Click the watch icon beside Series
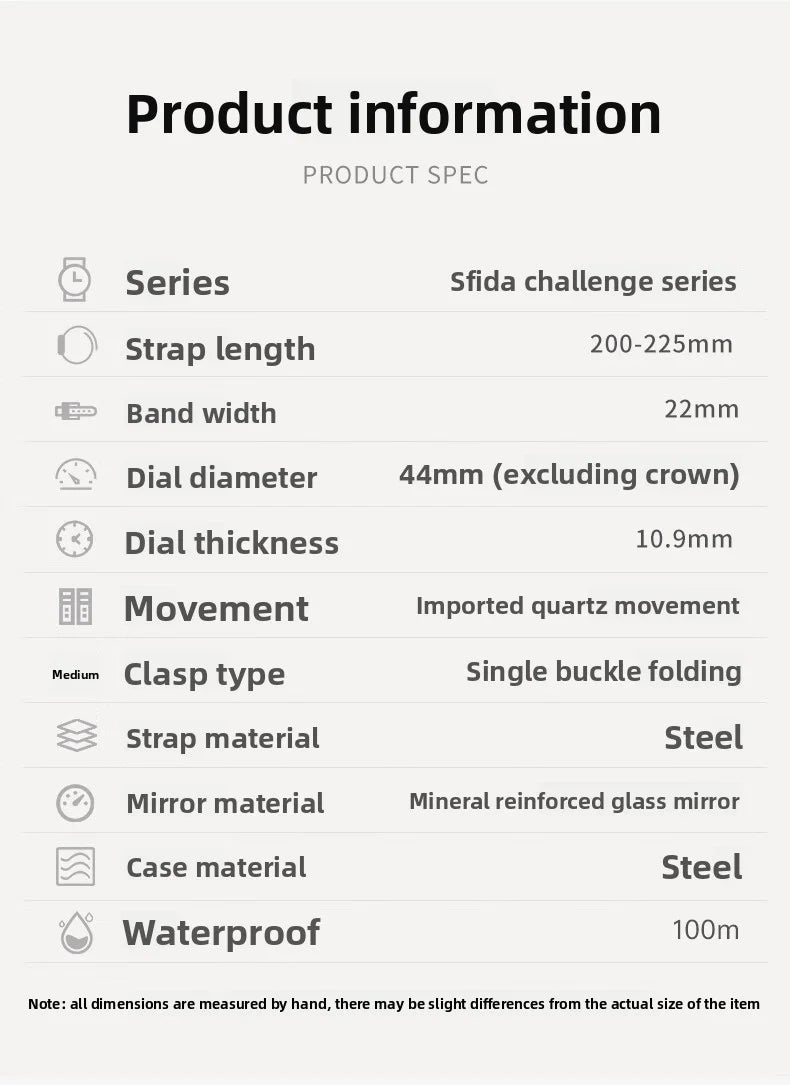 pyautogui.click(x=75, y=280)
